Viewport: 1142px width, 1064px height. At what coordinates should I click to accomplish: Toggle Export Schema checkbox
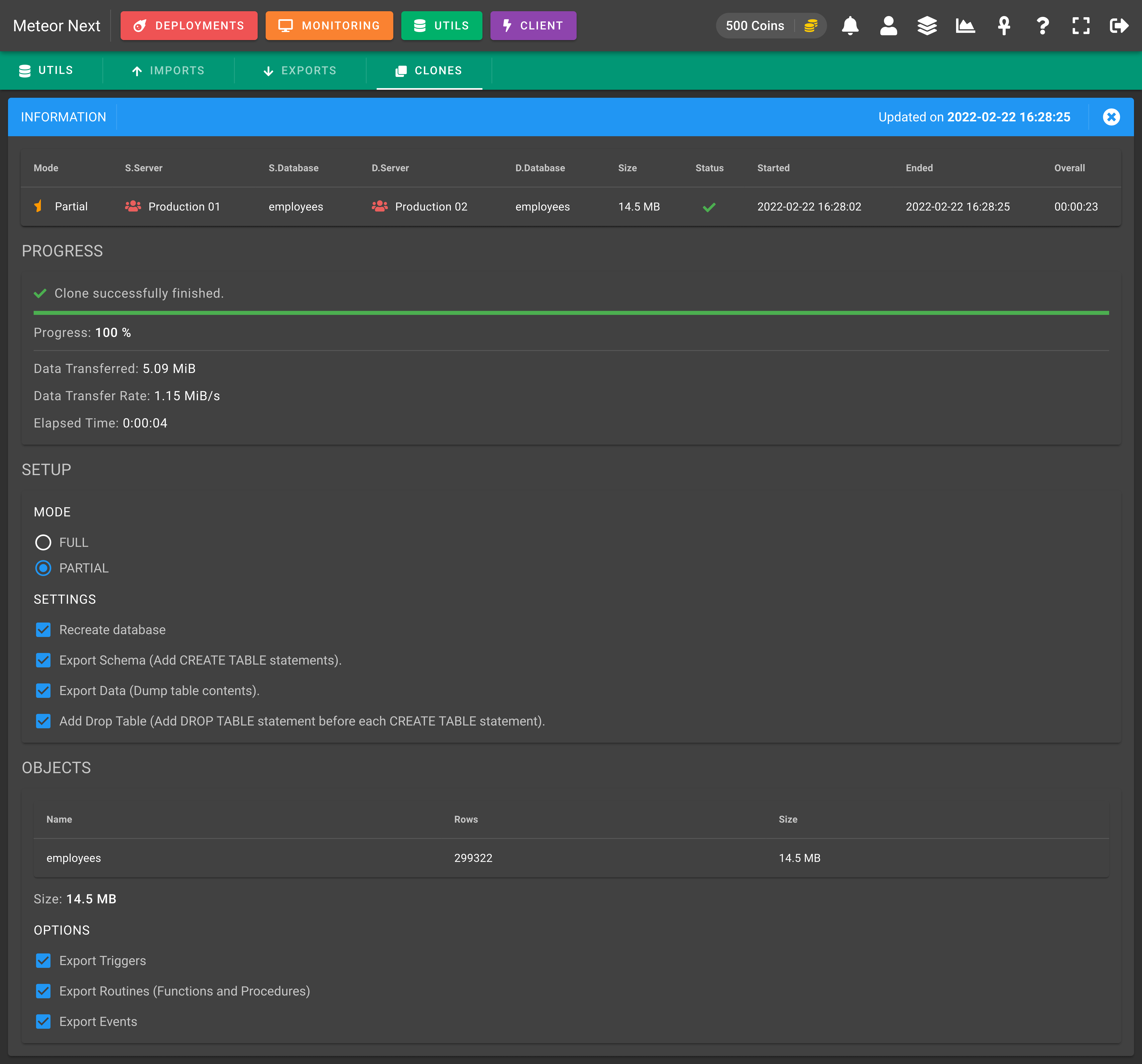click(x=43, y=660)
